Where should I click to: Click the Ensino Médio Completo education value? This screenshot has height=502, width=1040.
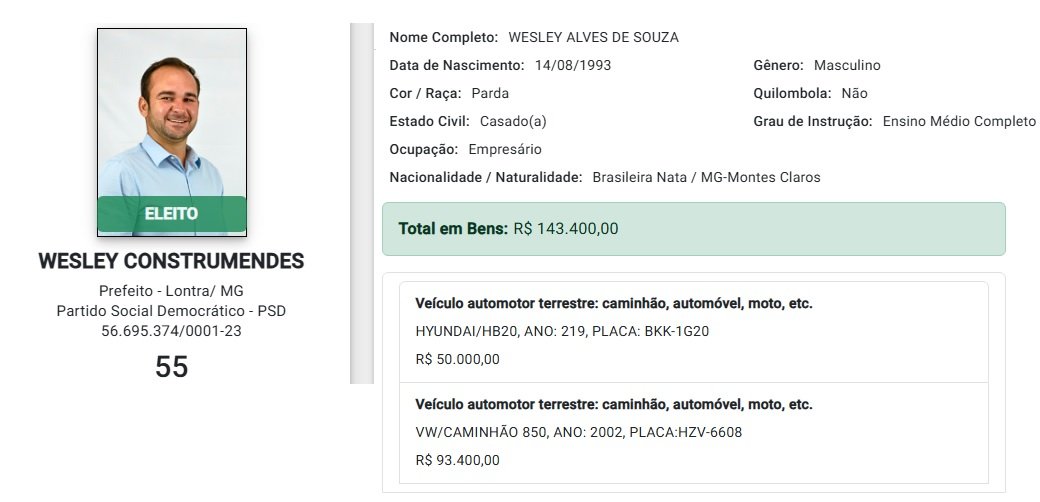959,122
